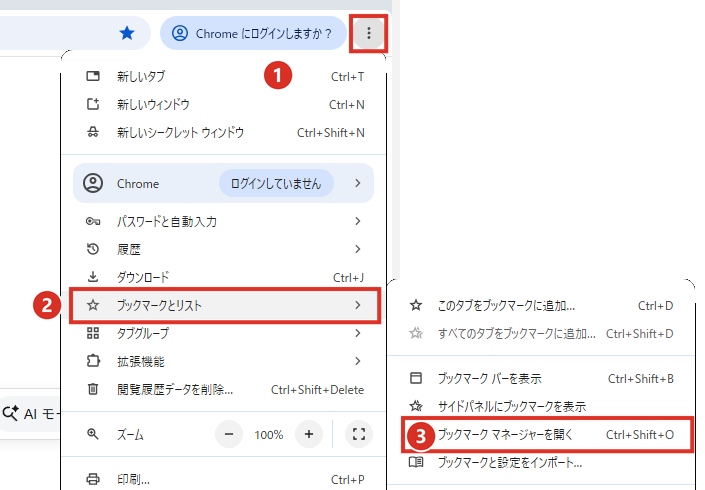Click the Ctrl+T shortcut text
The image size is (705, 490).
click(348, 77)
